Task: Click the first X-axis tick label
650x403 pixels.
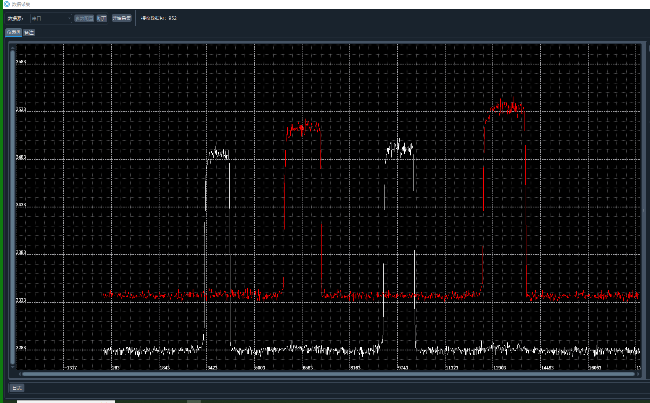Action: coord(69,367)
